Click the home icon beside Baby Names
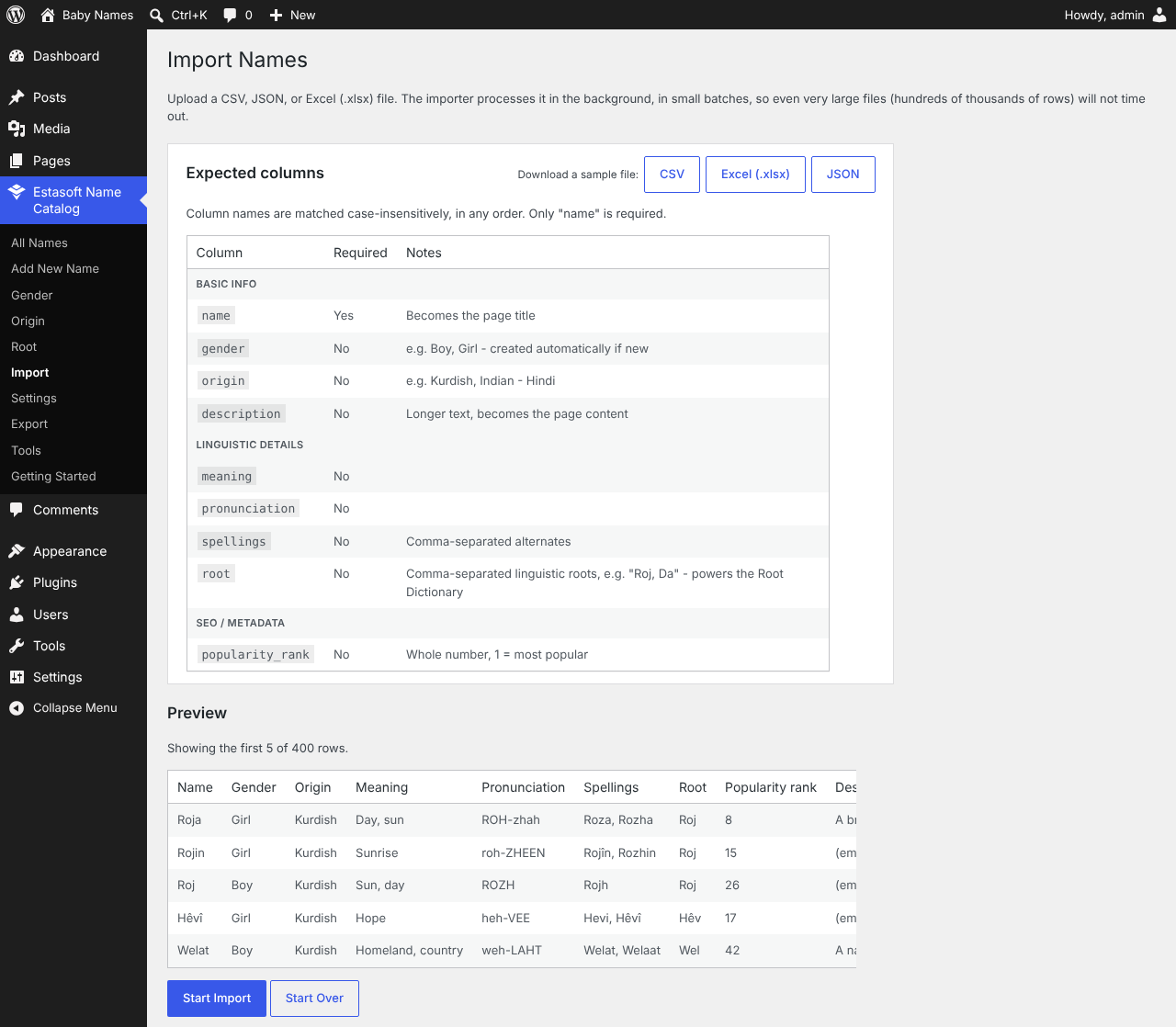This screenshot has width=1176, height=1027. pos(48,15)
